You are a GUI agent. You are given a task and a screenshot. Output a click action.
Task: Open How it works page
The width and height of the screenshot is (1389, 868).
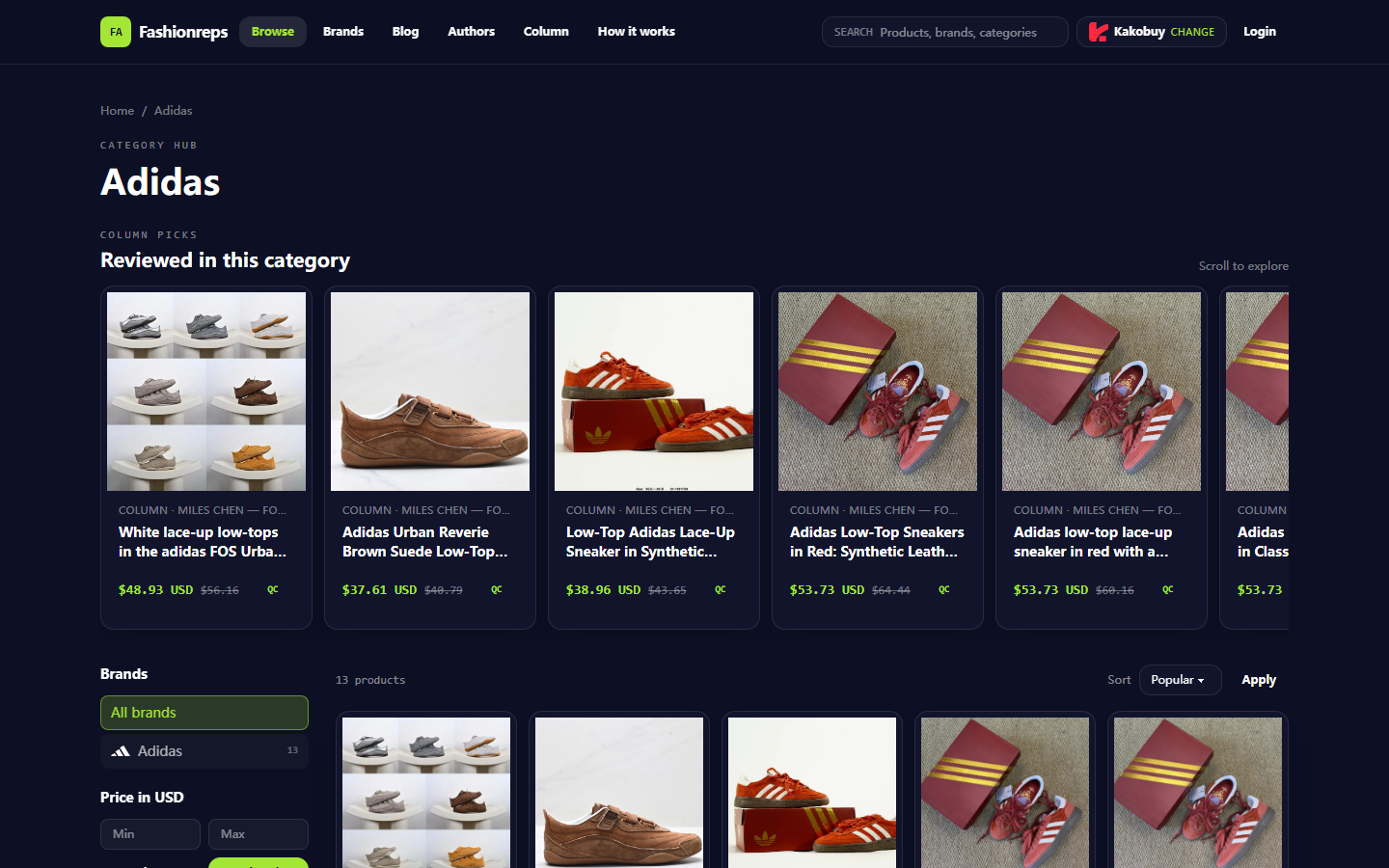tap(636, 32)
